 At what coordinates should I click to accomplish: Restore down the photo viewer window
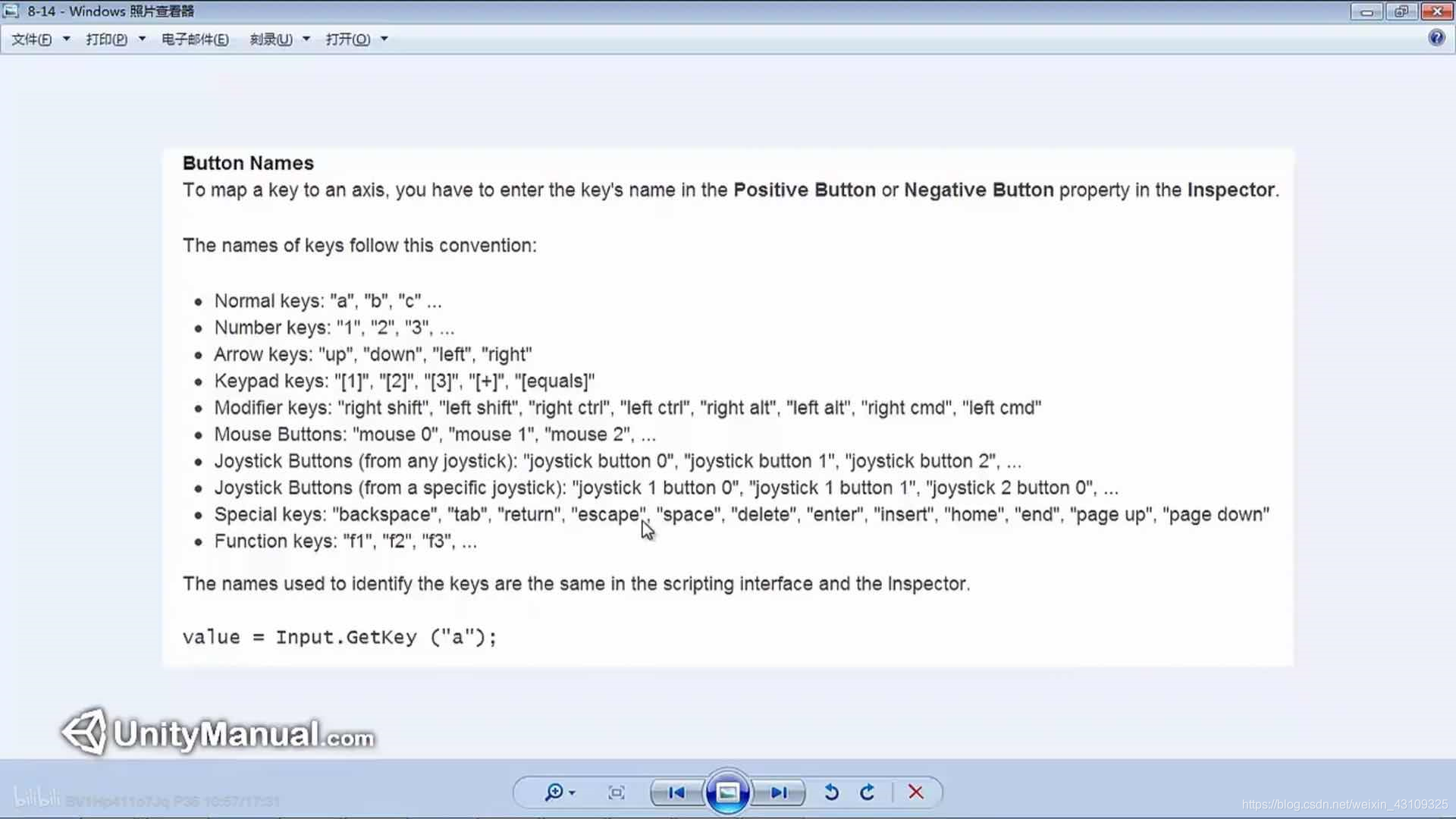click(1401, 11)
